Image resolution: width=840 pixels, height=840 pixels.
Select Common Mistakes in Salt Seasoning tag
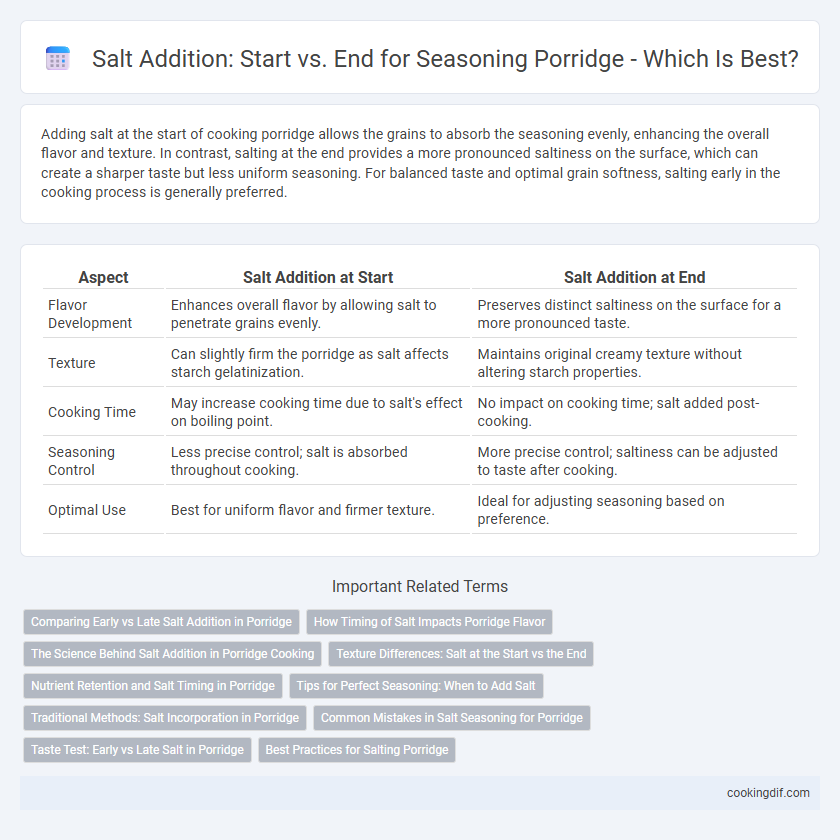point(452,718)
